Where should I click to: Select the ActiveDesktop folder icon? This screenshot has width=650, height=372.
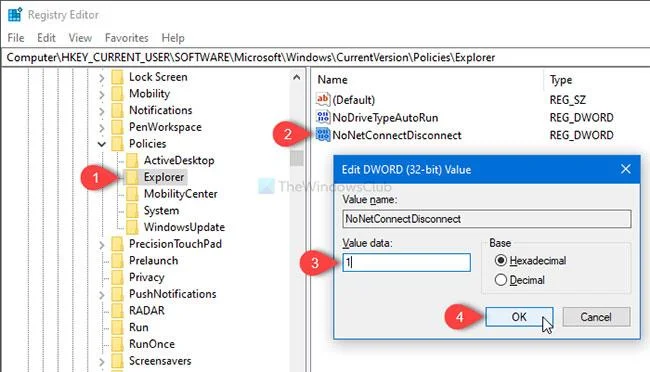(132, 160)
